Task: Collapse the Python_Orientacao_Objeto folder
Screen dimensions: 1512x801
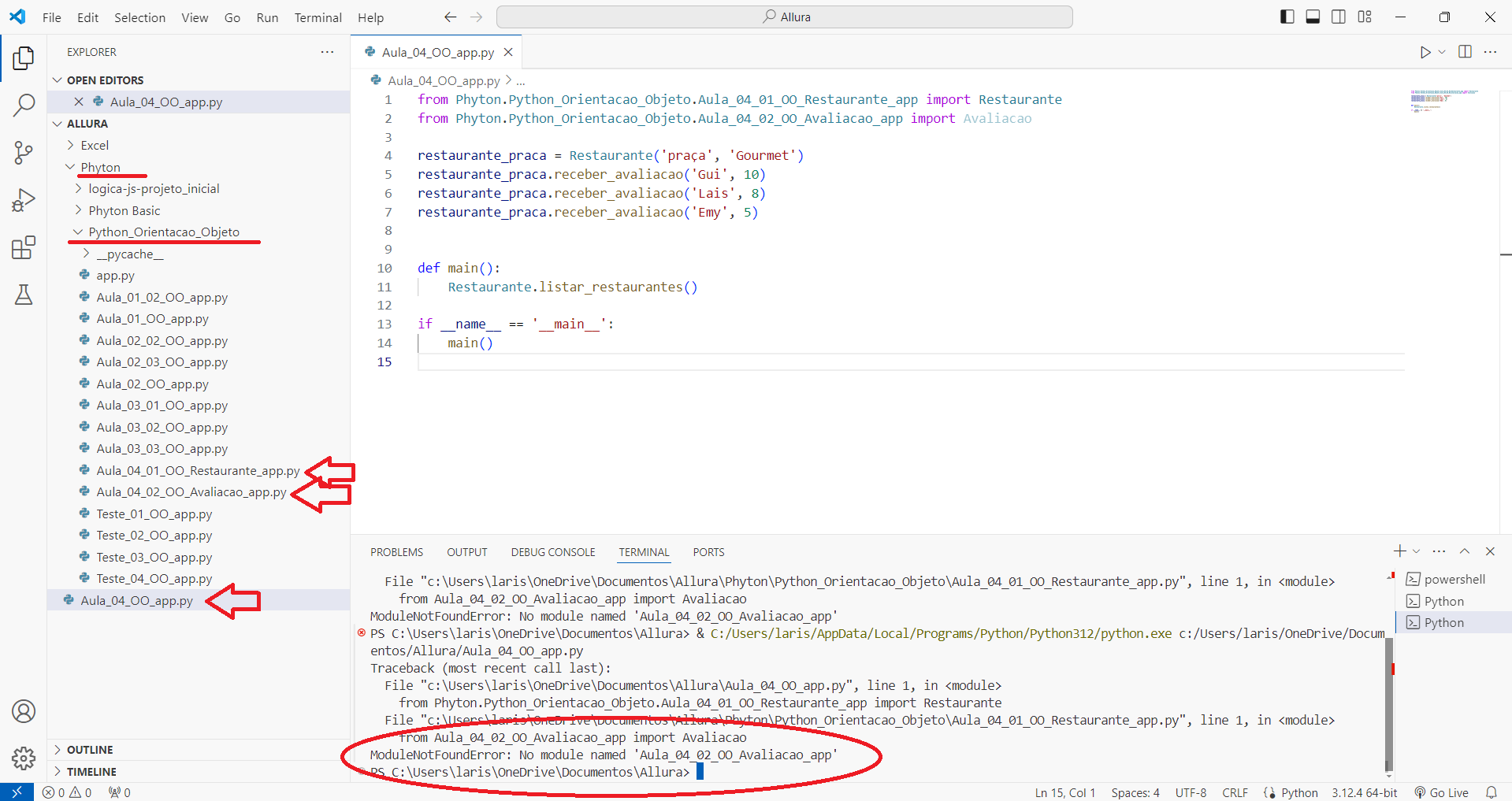Action: [x=79, y=232]
